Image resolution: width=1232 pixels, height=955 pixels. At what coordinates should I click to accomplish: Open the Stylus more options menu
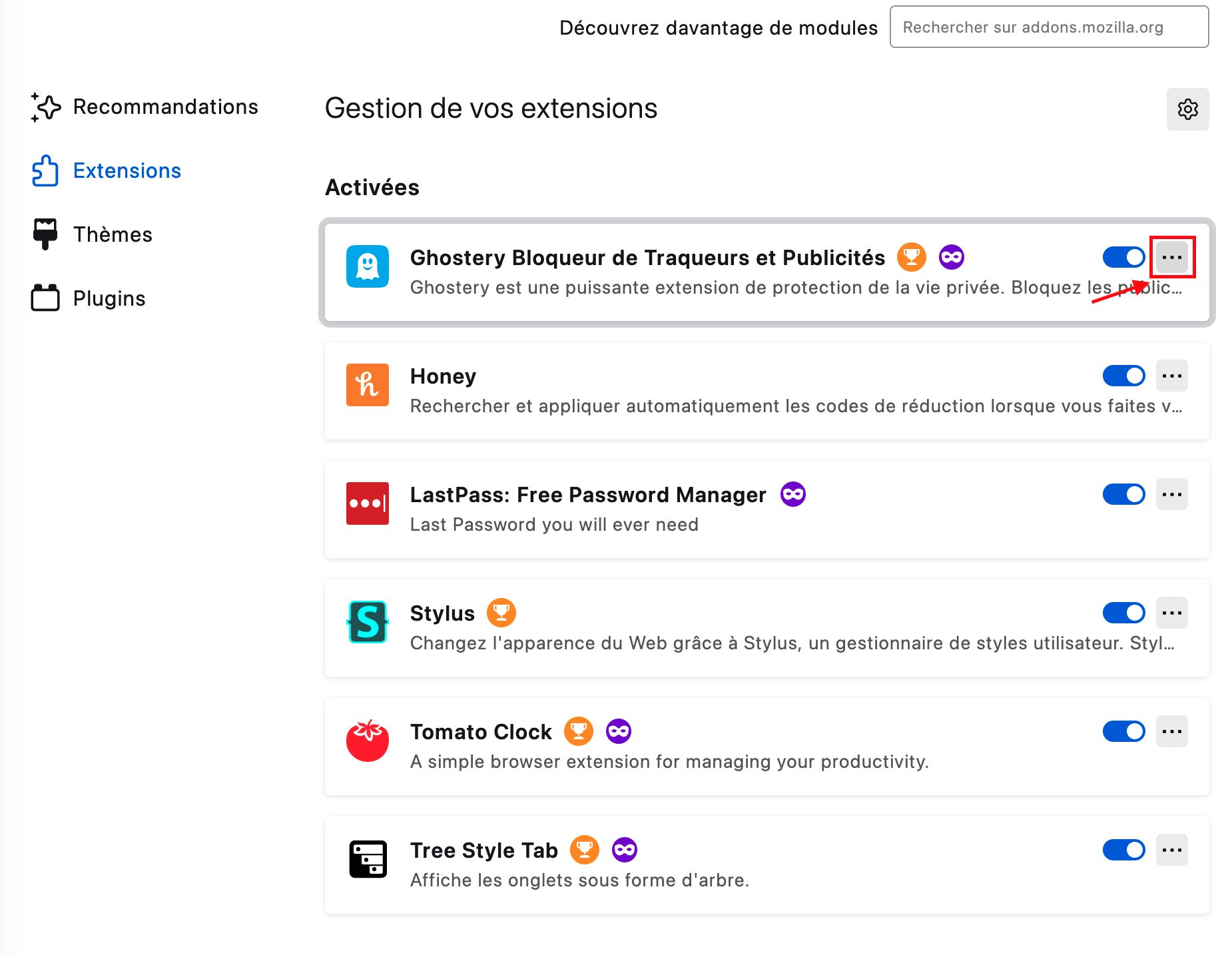point(1172,613)
